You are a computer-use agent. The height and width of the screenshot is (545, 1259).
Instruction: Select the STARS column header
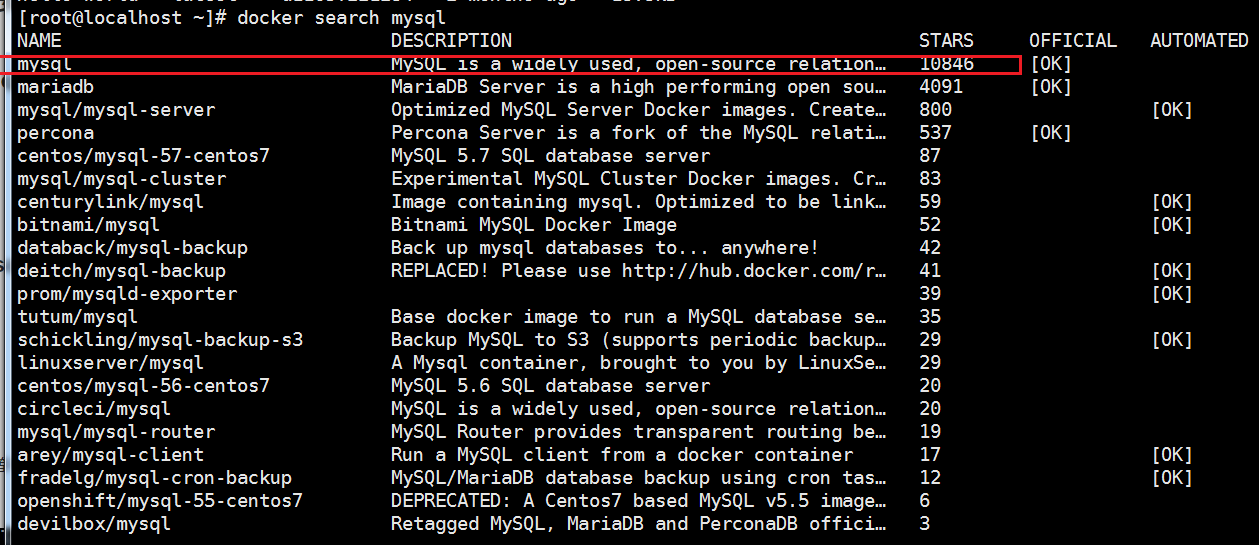(946, 41)
